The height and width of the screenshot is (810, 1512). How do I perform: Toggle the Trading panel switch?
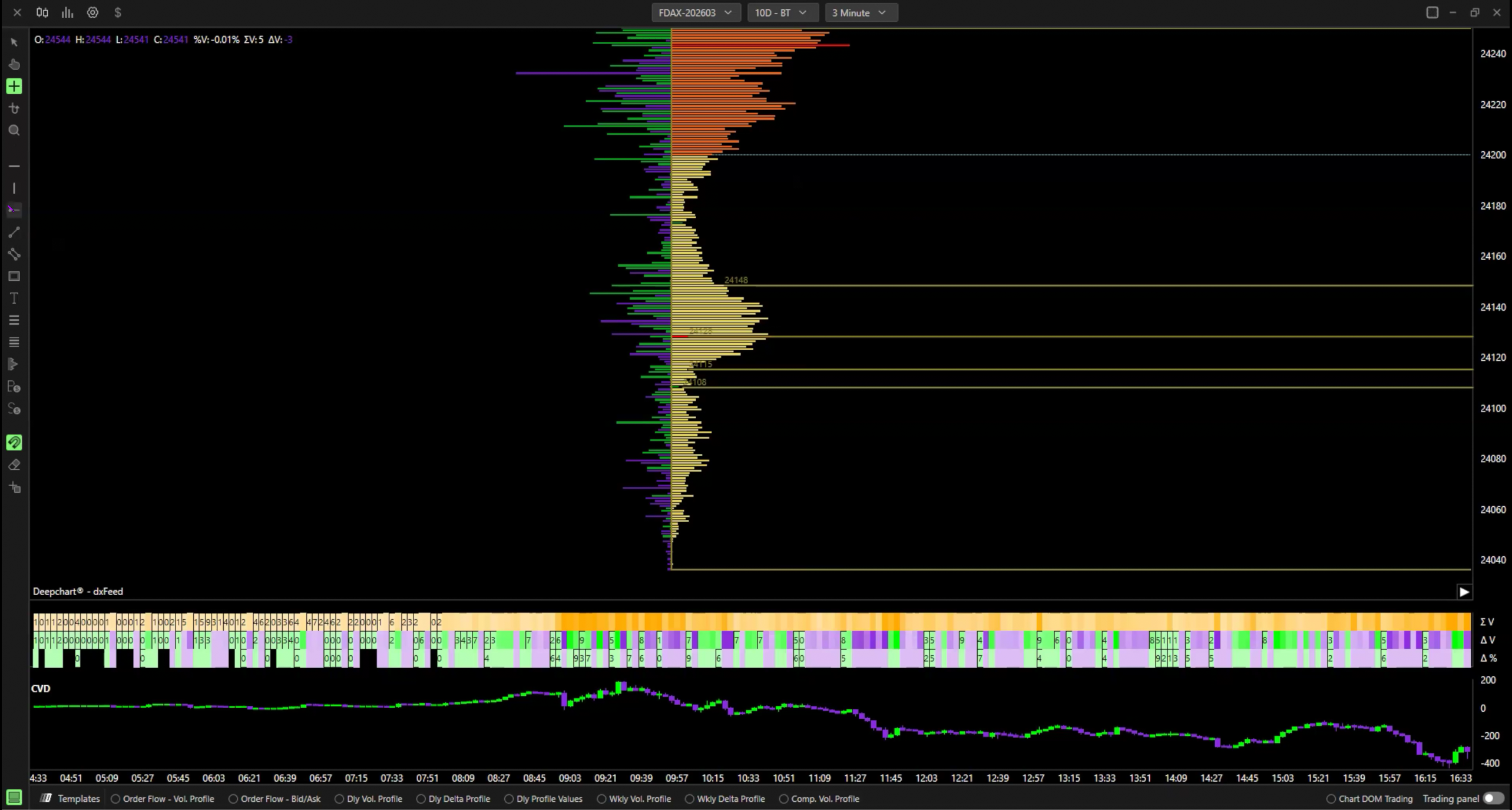coord(1493,799)
